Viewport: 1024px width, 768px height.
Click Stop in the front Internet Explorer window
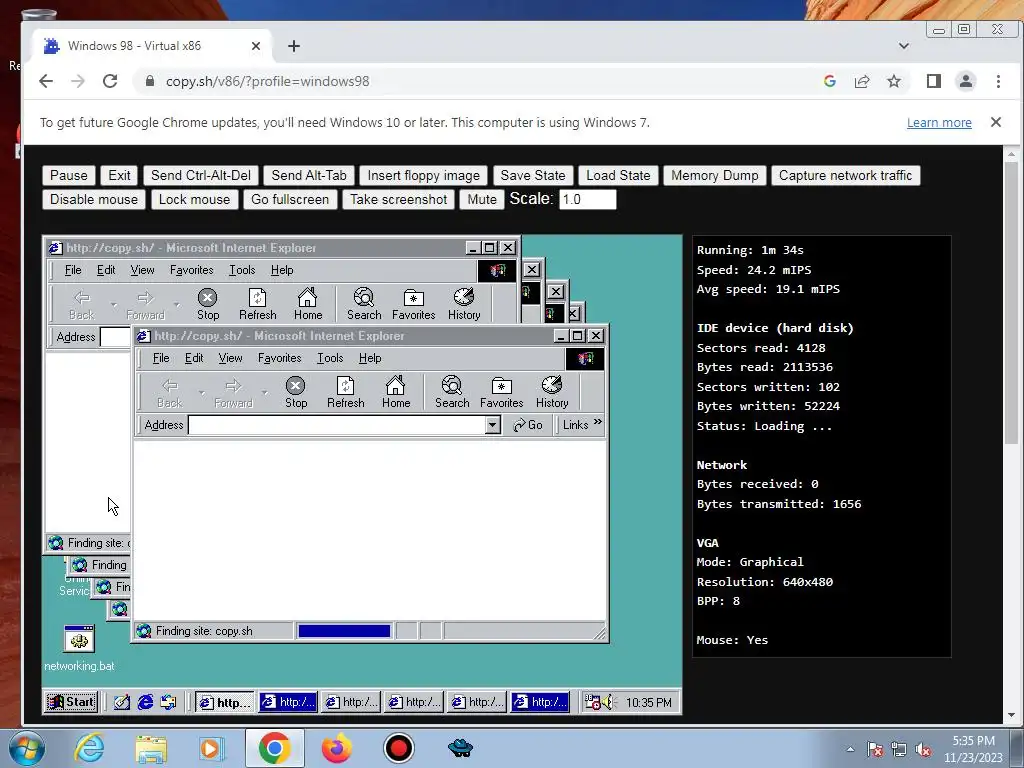(x=296, y=392)
